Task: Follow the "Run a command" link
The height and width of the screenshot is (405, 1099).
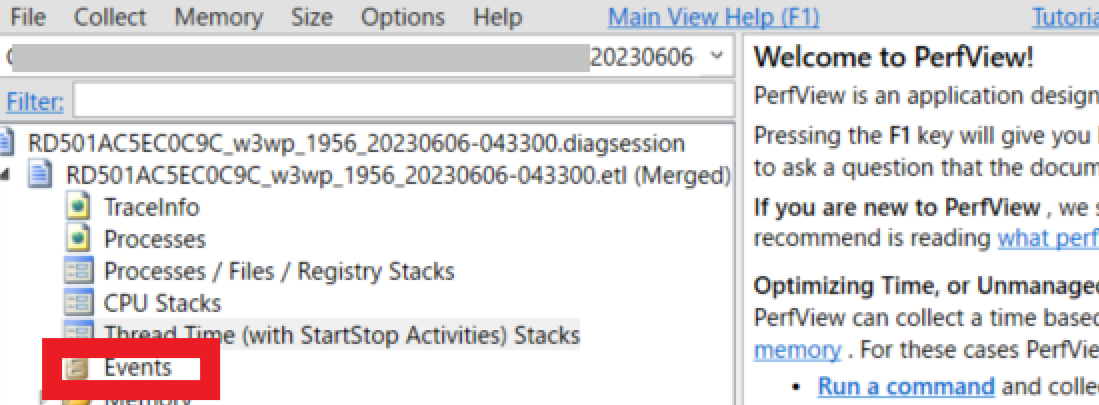Action: 905,387
